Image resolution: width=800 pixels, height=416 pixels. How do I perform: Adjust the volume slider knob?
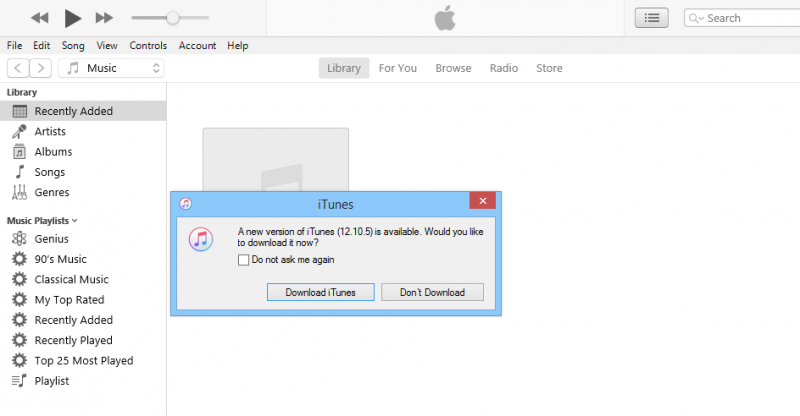173,18
